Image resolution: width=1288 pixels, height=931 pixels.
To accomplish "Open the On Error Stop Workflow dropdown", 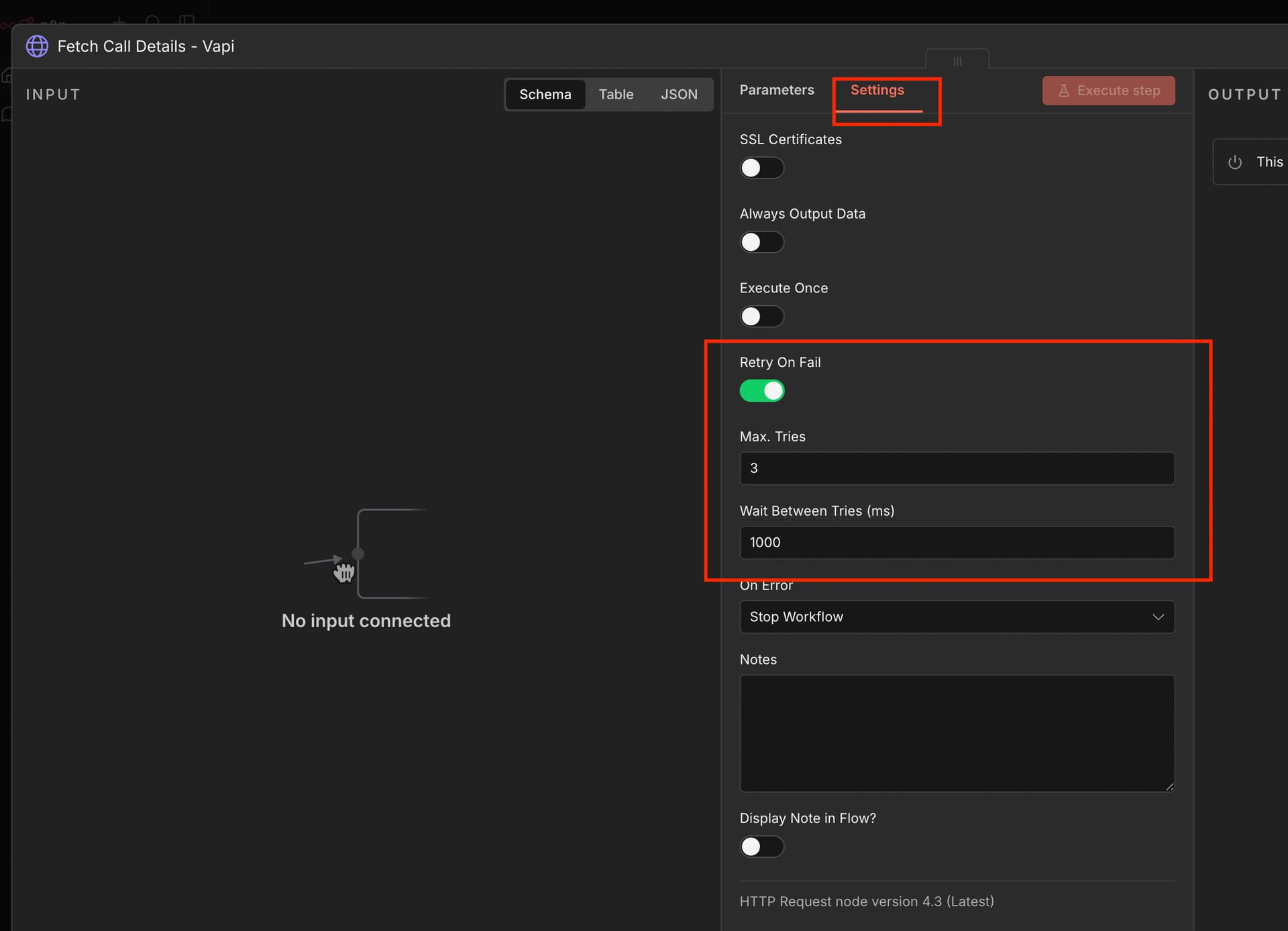I will coord(956,617).
